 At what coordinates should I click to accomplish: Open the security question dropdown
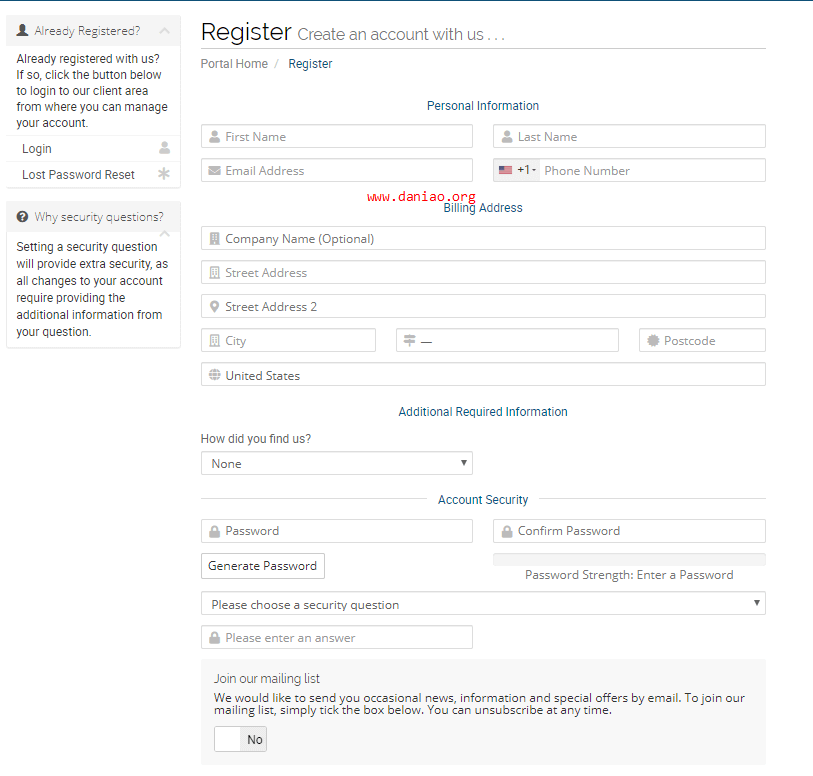coord(483,604)
